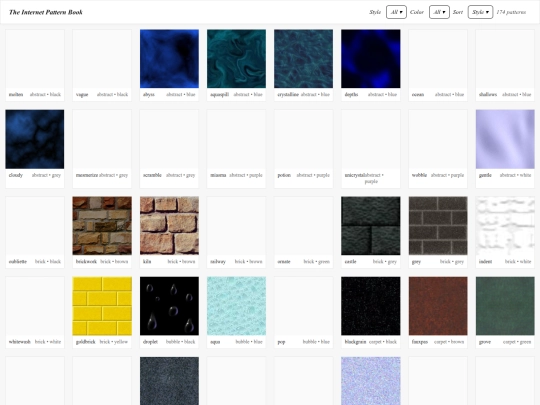Click the railway pattern name
The width and height of the screenshot is (540, 405).
218,261
